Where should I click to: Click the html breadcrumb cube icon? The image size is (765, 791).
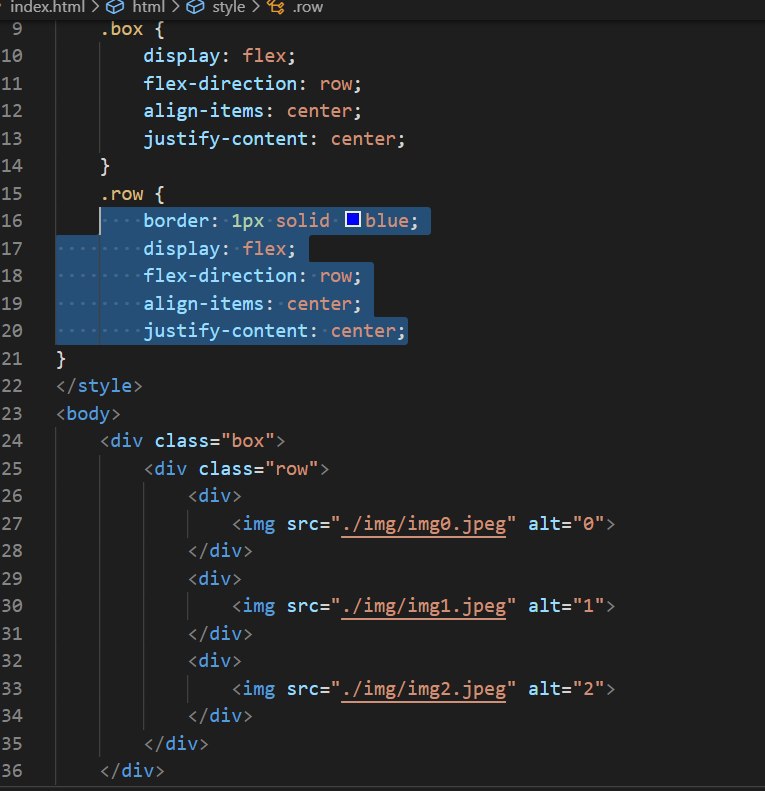click(115, 7)
